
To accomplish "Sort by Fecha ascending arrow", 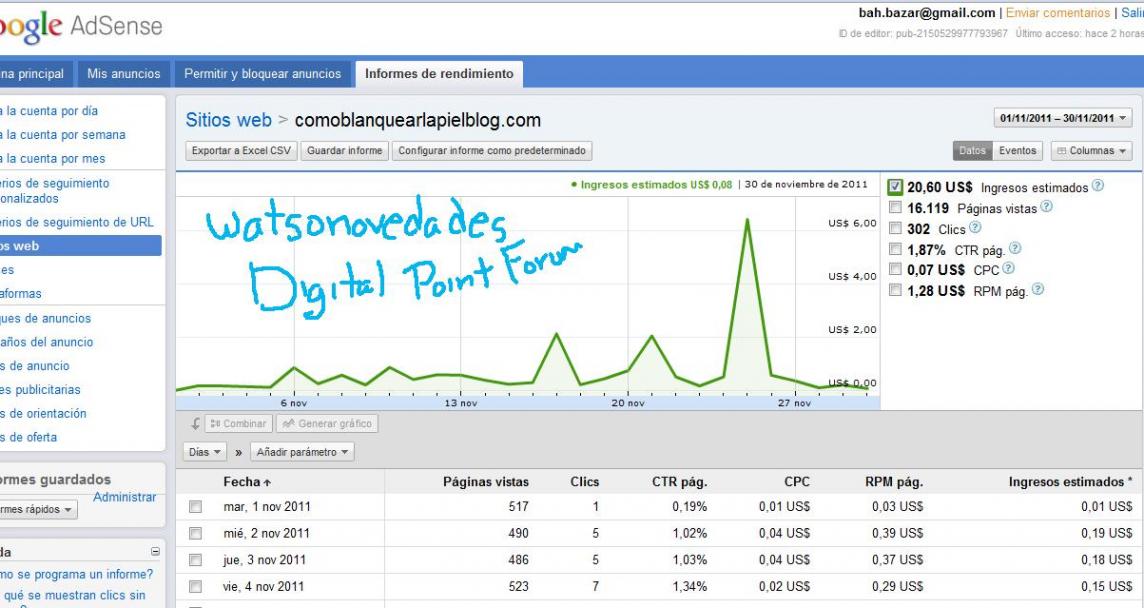I will point(267,482).
